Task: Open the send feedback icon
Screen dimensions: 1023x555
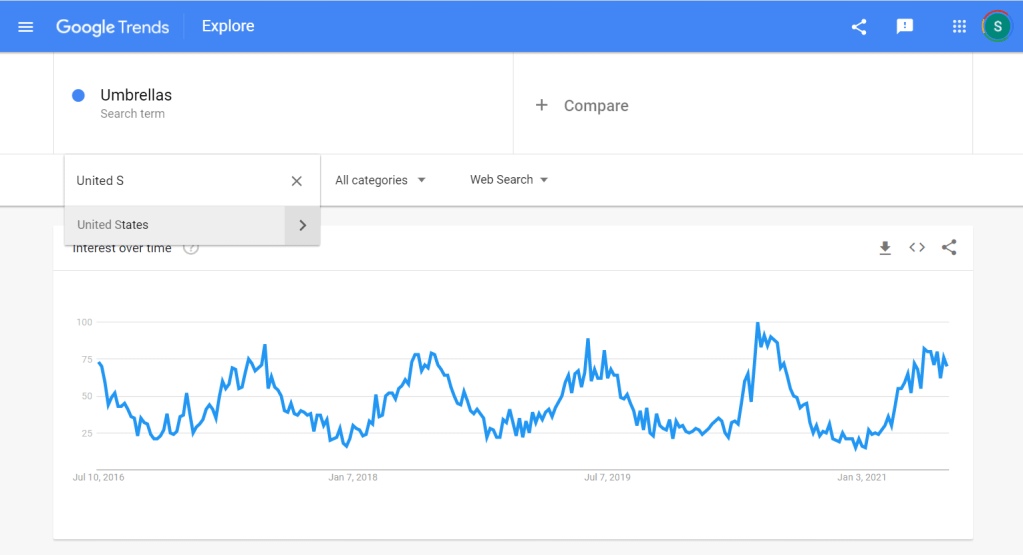Action: (x=904, y=26)
